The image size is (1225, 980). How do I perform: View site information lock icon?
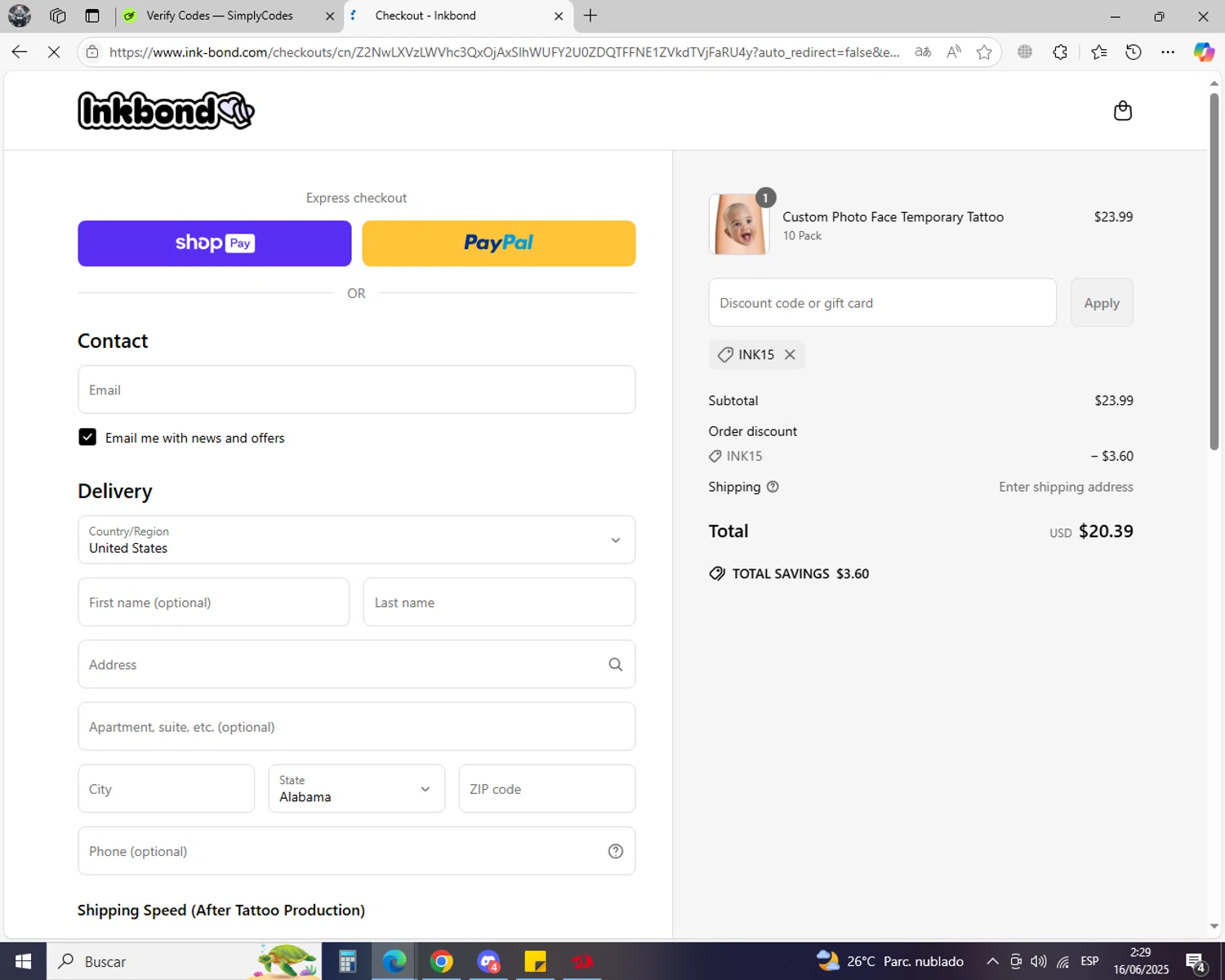pyautogui.click(x=92, y=51)
